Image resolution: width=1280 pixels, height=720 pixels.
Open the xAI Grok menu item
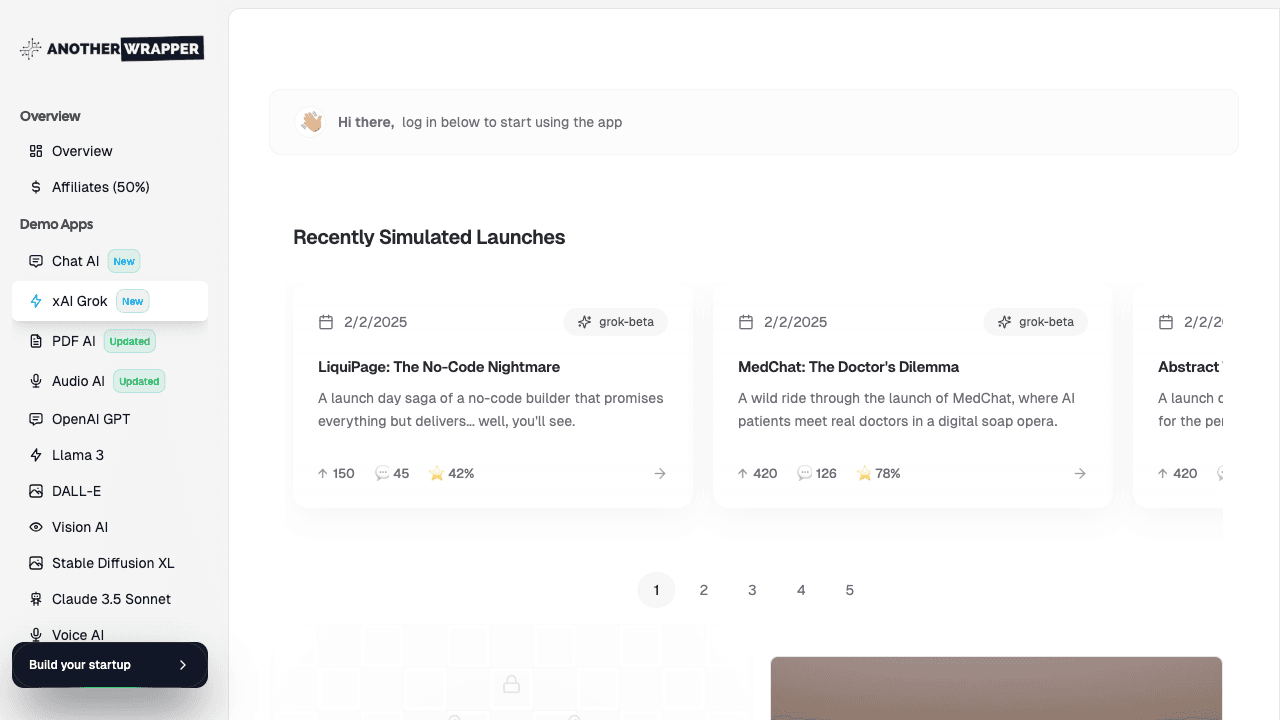[x=80, y=301]
